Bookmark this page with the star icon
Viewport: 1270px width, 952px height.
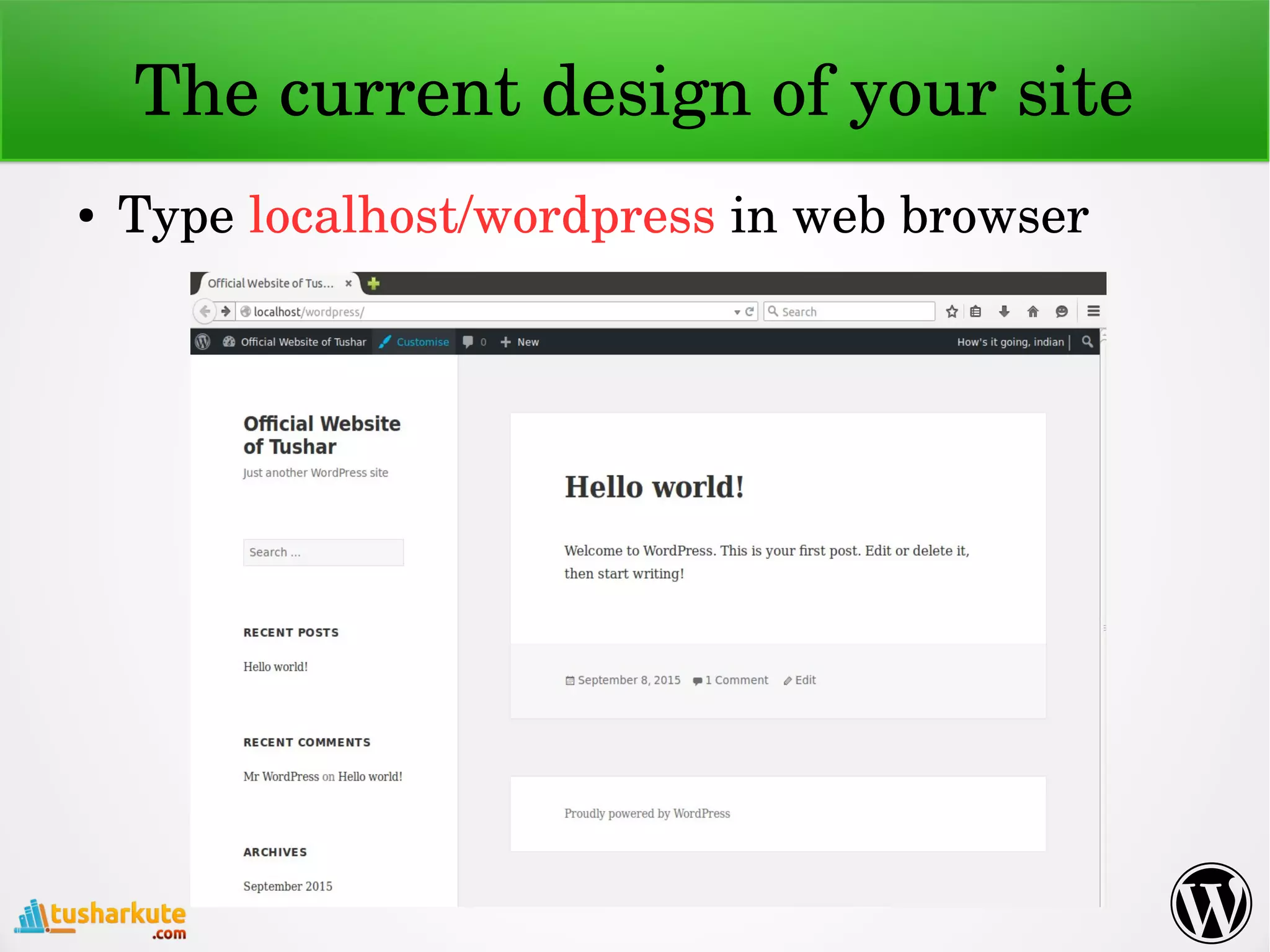click(x=952, y=311)
